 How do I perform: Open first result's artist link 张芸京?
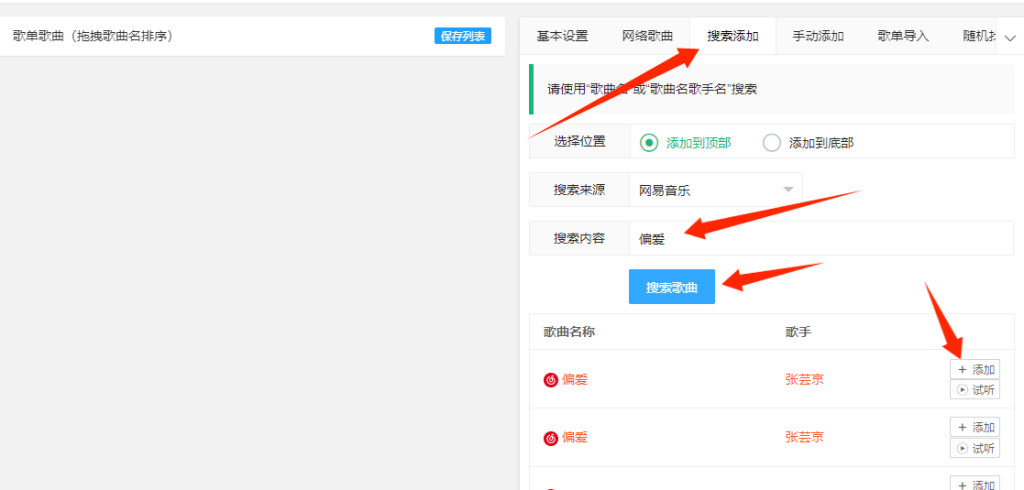pyautogui.click(x=804, y=380)
